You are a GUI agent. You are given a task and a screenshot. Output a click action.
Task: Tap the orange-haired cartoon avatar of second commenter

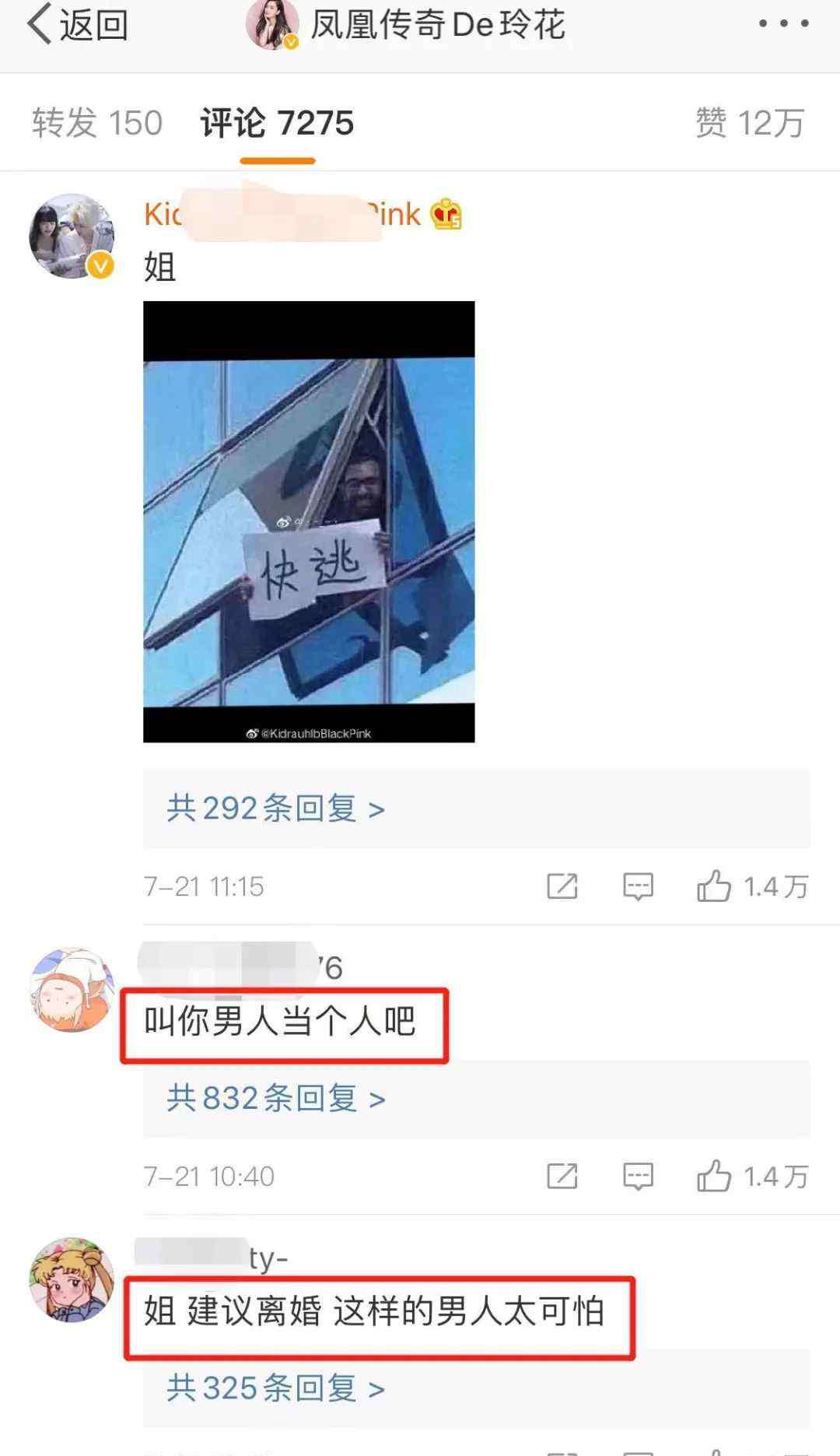(x=72, y=989)
